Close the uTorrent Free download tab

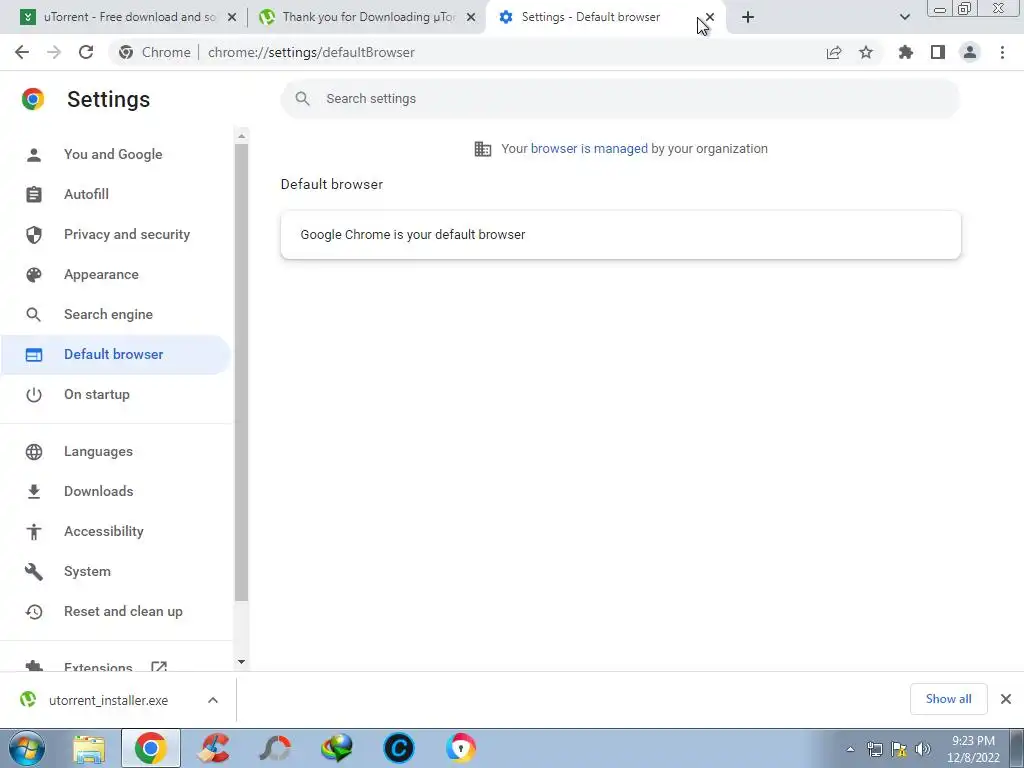232,18
